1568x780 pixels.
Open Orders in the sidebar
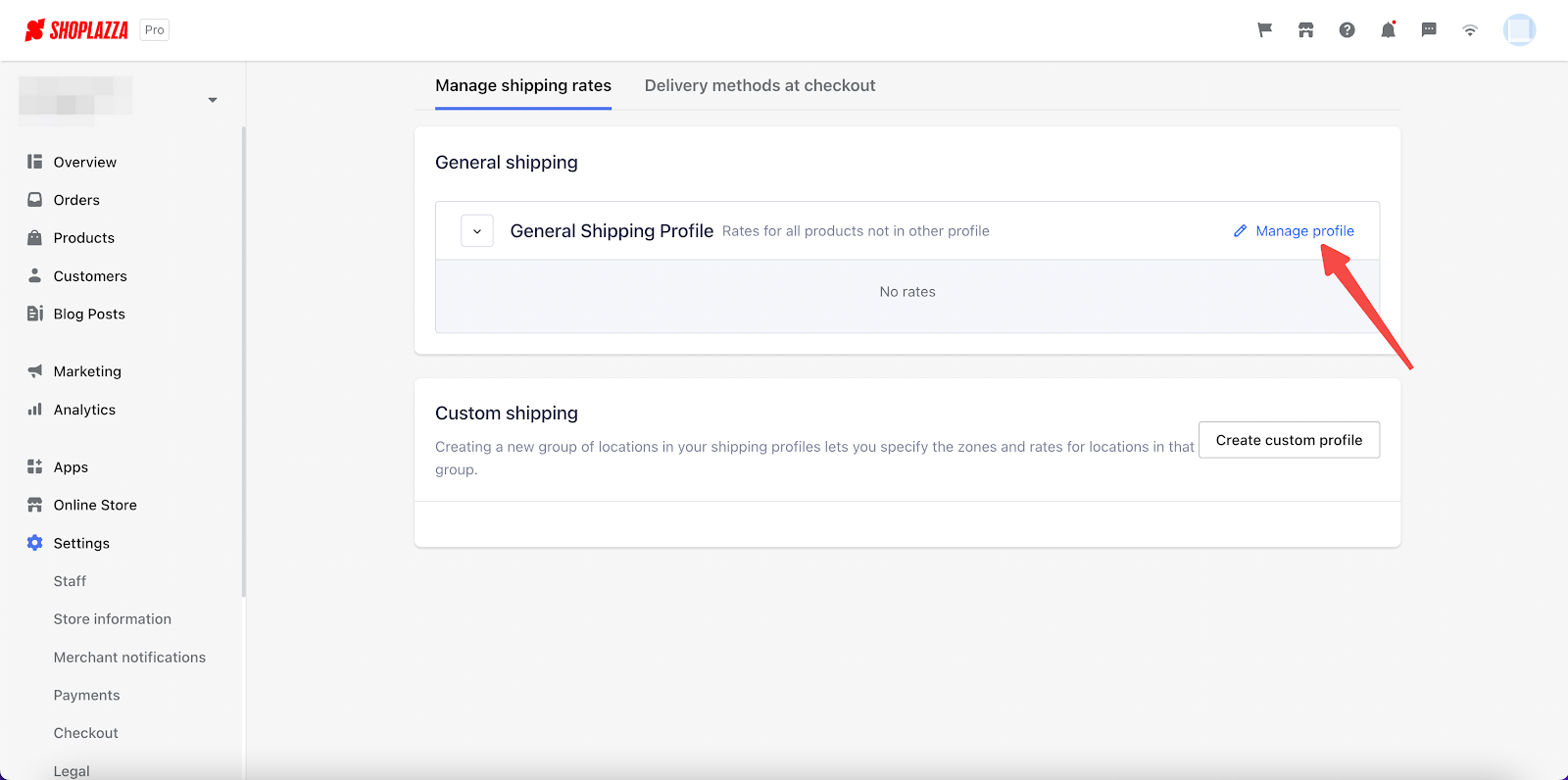[76, 200]
